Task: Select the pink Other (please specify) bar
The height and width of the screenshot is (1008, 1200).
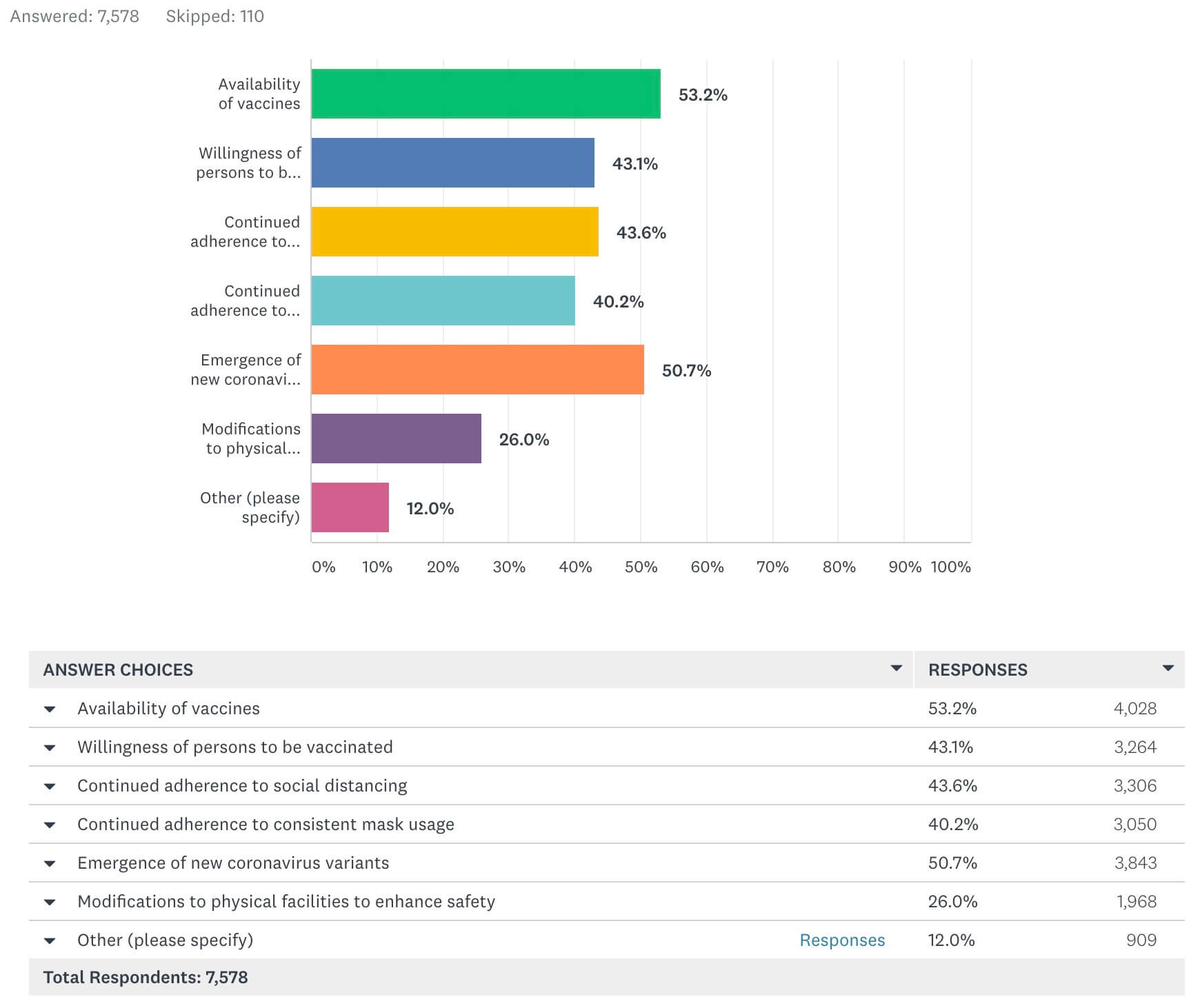Action: point(350,507)
